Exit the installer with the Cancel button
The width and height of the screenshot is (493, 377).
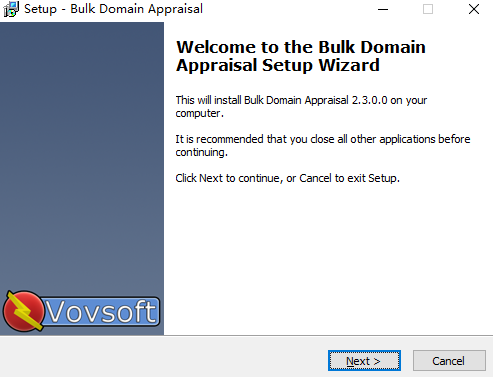click(449, 360)
